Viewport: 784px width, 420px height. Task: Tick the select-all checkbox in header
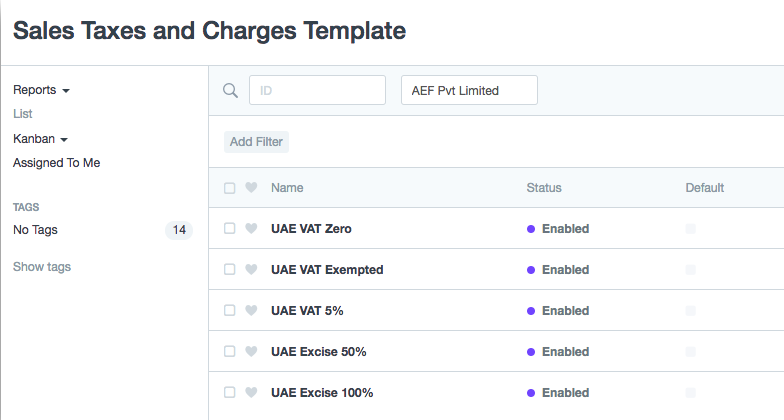tap(230, 188)
